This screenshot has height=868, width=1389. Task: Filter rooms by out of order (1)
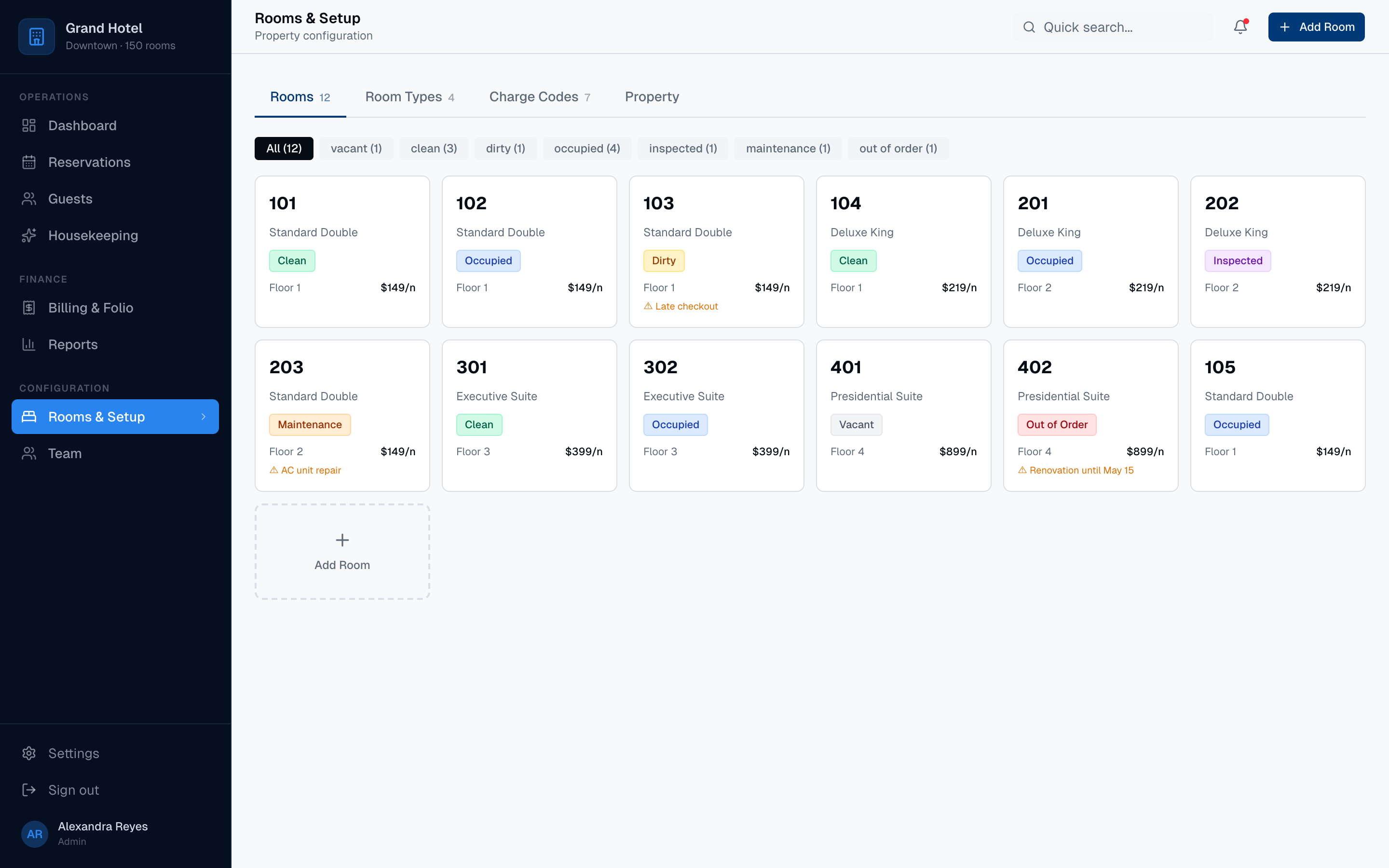click(898, 148)
